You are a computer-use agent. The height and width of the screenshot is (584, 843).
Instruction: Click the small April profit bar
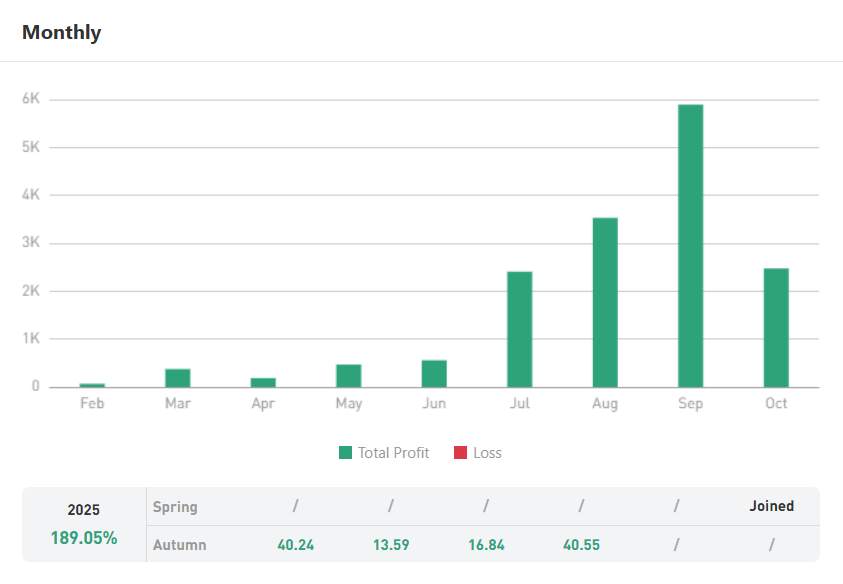point(263,382)
